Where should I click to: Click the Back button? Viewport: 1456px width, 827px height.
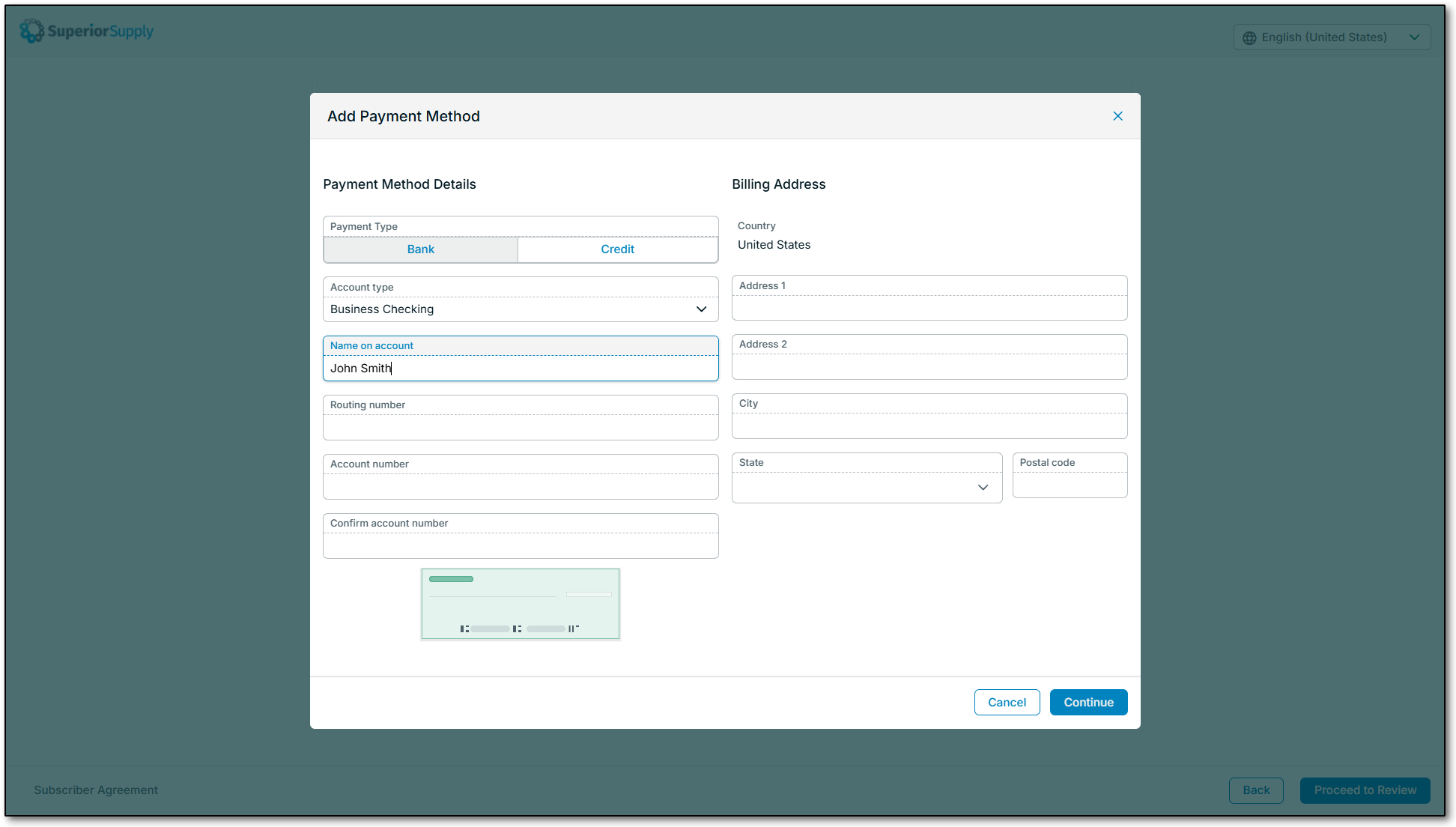[x=1256, y=790]
